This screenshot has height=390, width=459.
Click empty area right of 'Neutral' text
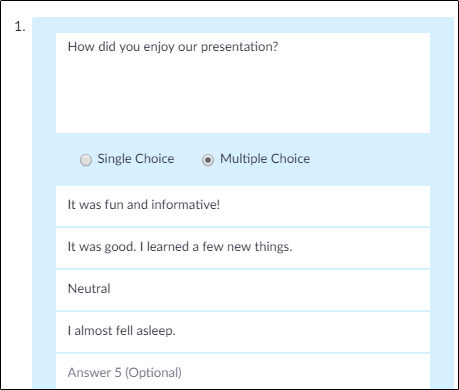270,290
